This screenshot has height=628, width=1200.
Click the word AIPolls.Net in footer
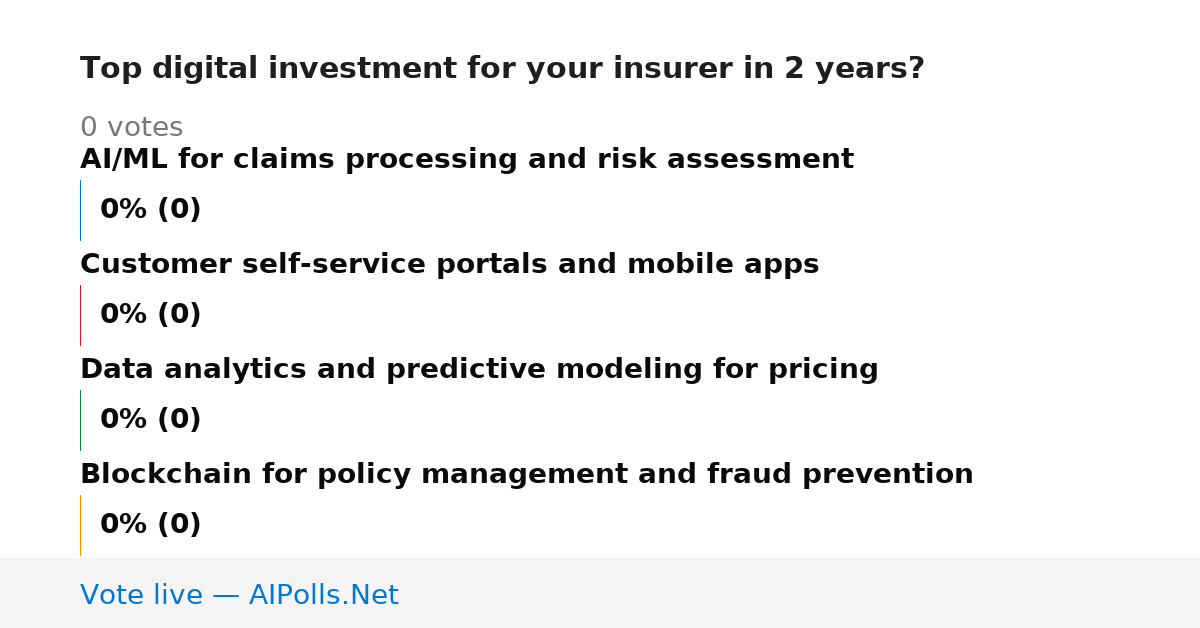coord(323,596)
